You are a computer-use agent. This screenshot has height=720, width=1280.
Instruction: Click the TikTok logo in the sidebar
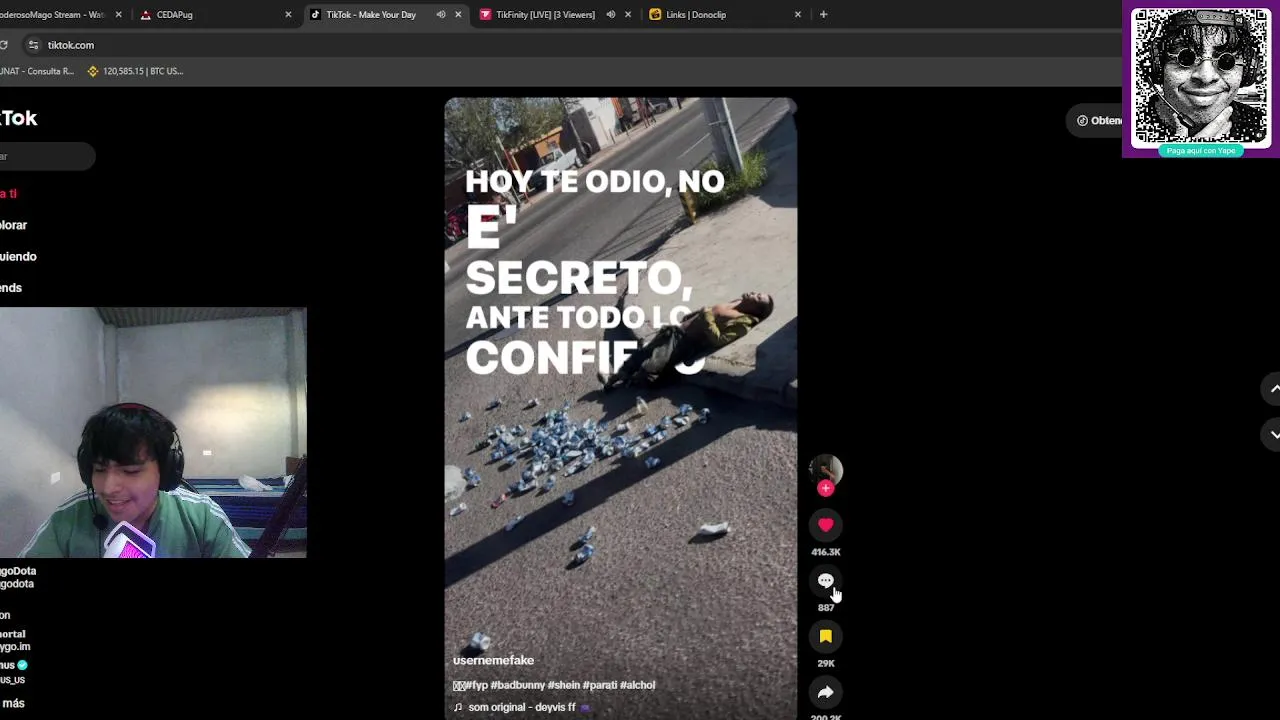18,118
